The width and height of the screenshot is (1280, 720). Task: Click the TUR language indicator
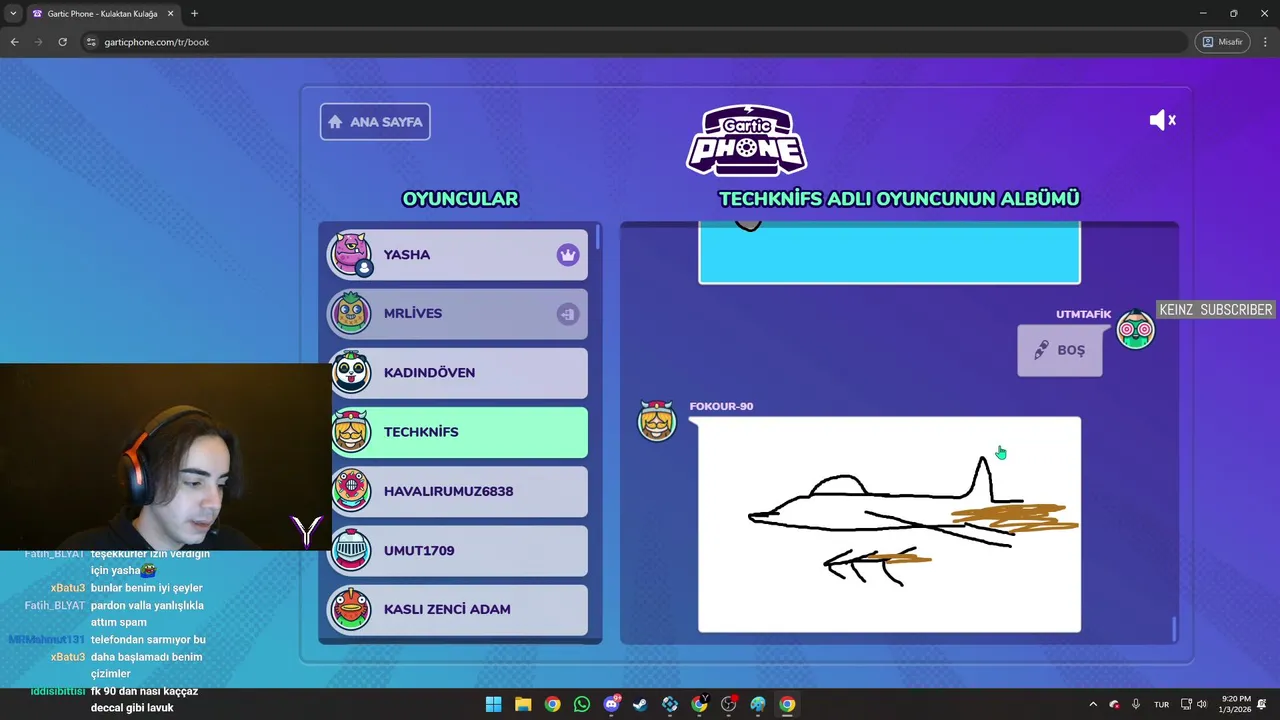coord(1161,704)
